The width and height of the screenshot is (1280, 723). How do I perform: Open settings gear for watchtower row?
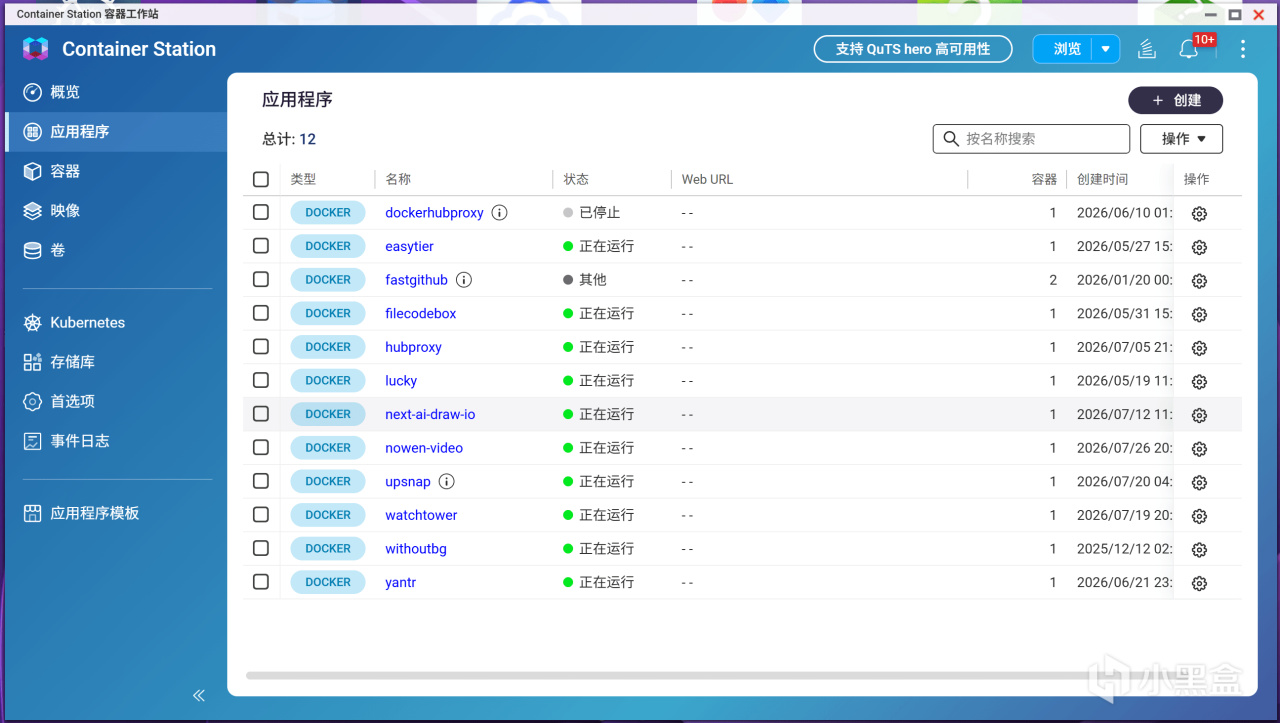point(1199,516)
